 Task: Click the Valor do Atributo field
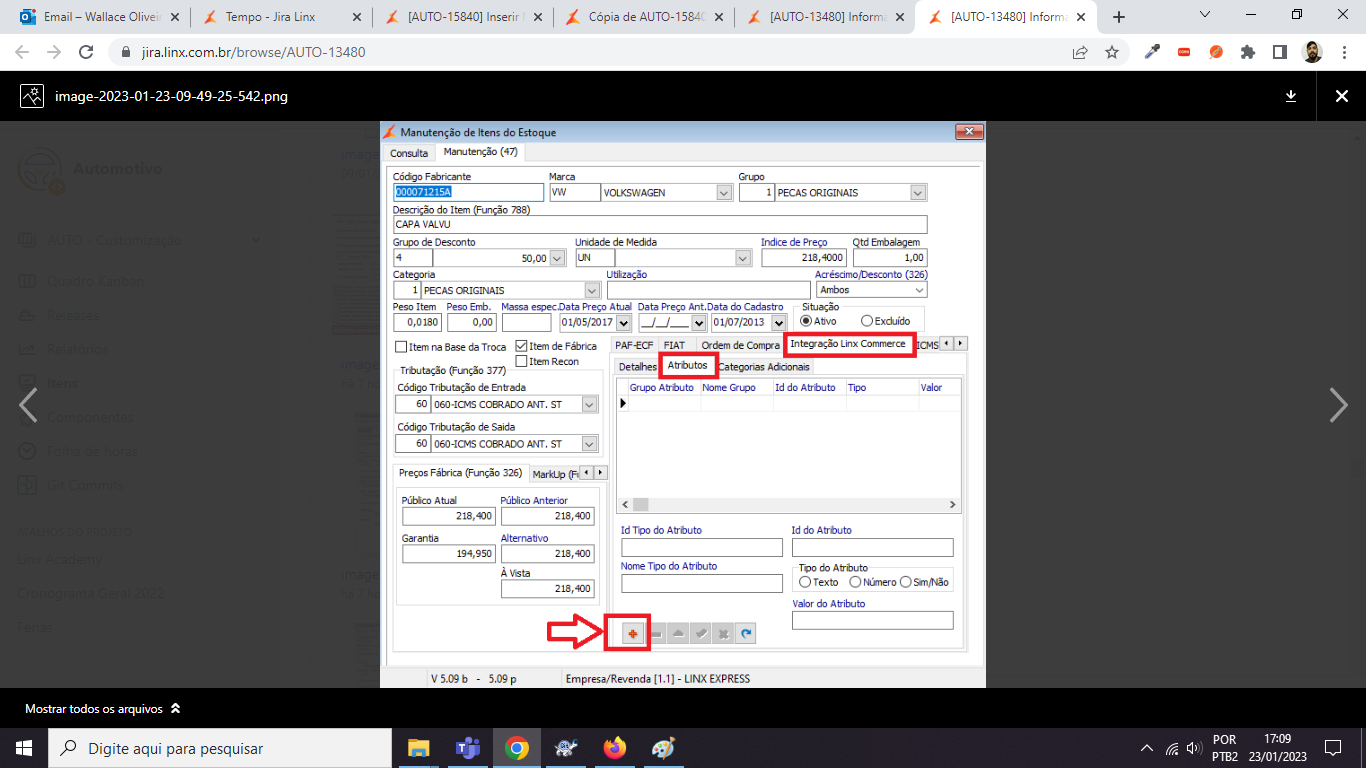pyautogui.click(x=873, y=621)
